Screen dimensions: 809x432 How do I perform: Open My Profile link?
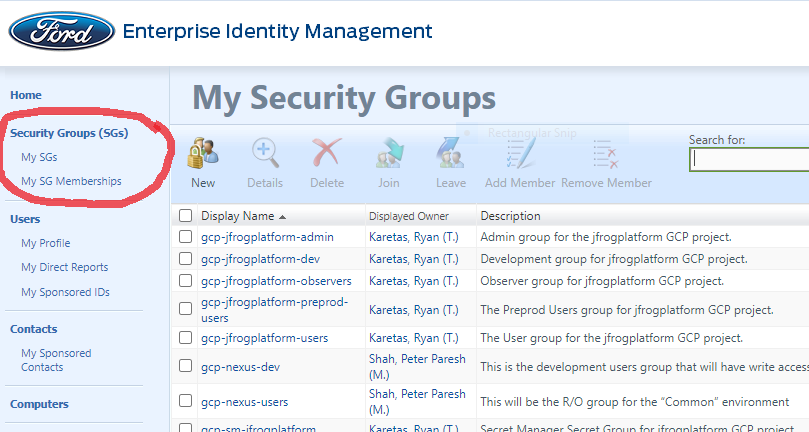(x=45, y=243)
